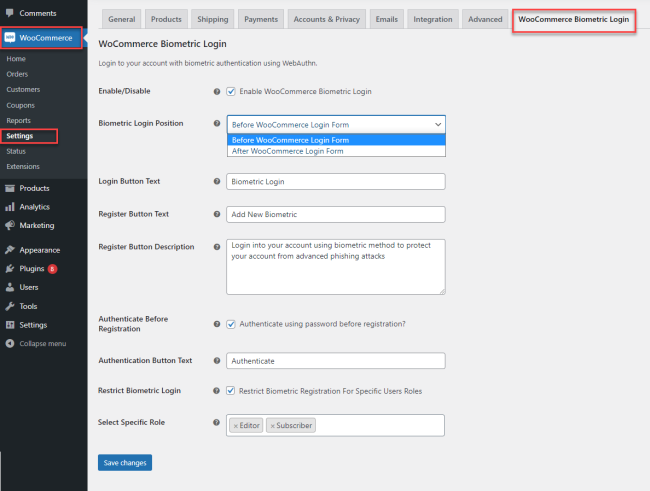This screenshot has height=491, width=650.
Task: Open WooCommerce Reports submenu
Action: coord(19,120)
